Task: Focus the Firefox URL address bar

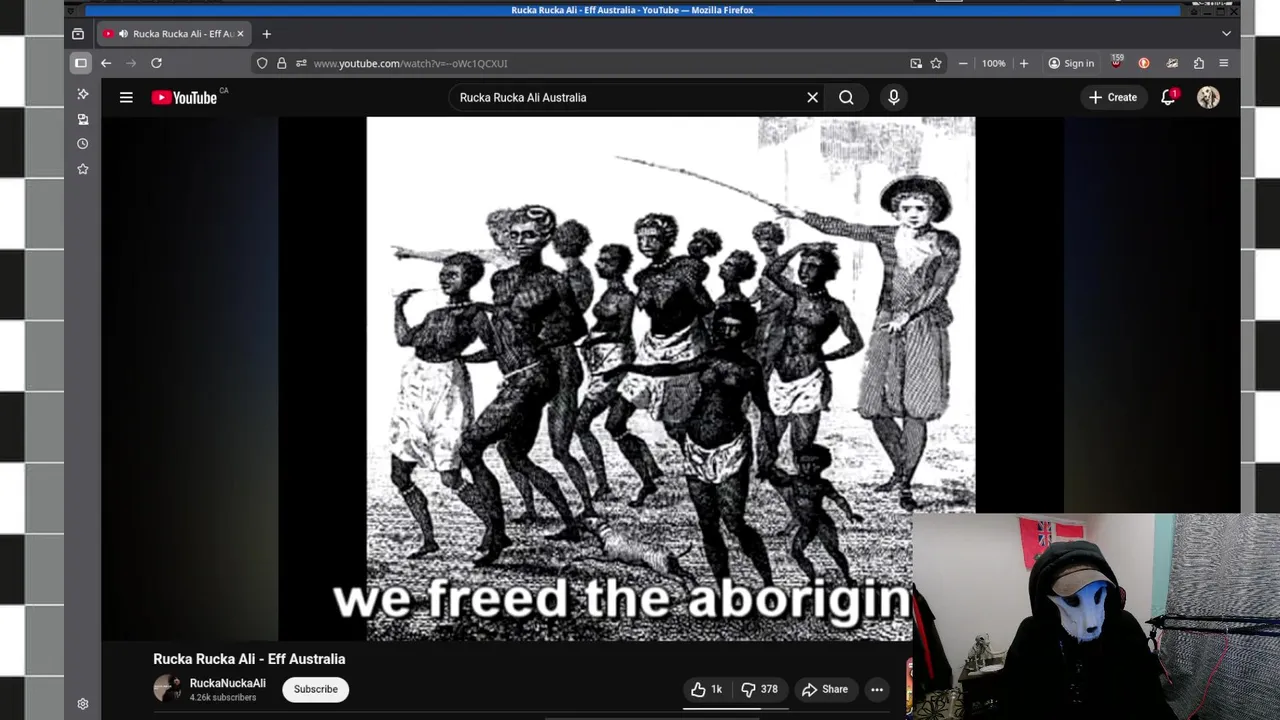Action: pos(600,63)
